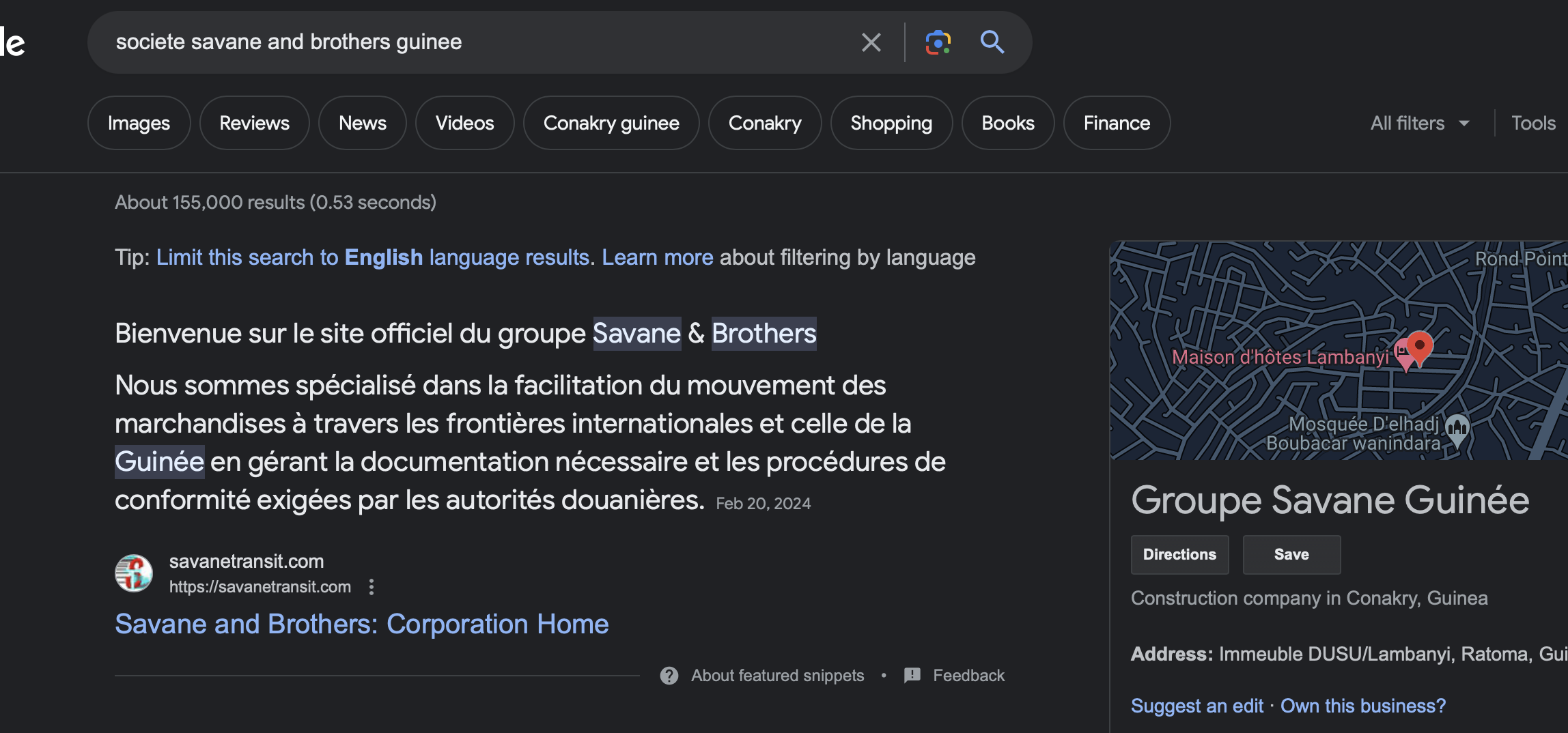Save Groupe Savane Guinée place
The height and width of the screenshot is (733, 1568).
point(1291,555)
